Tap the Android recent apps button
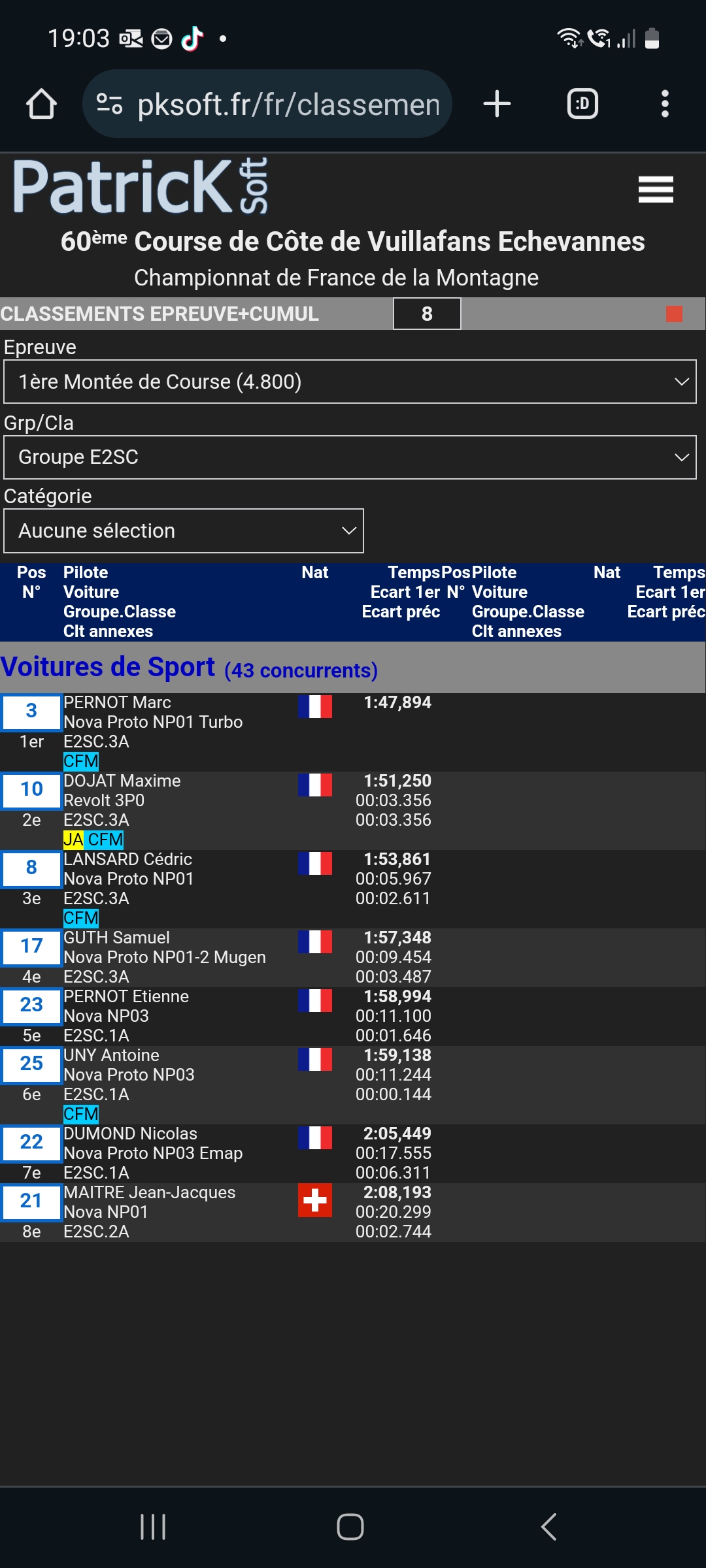 [153, 1527]
